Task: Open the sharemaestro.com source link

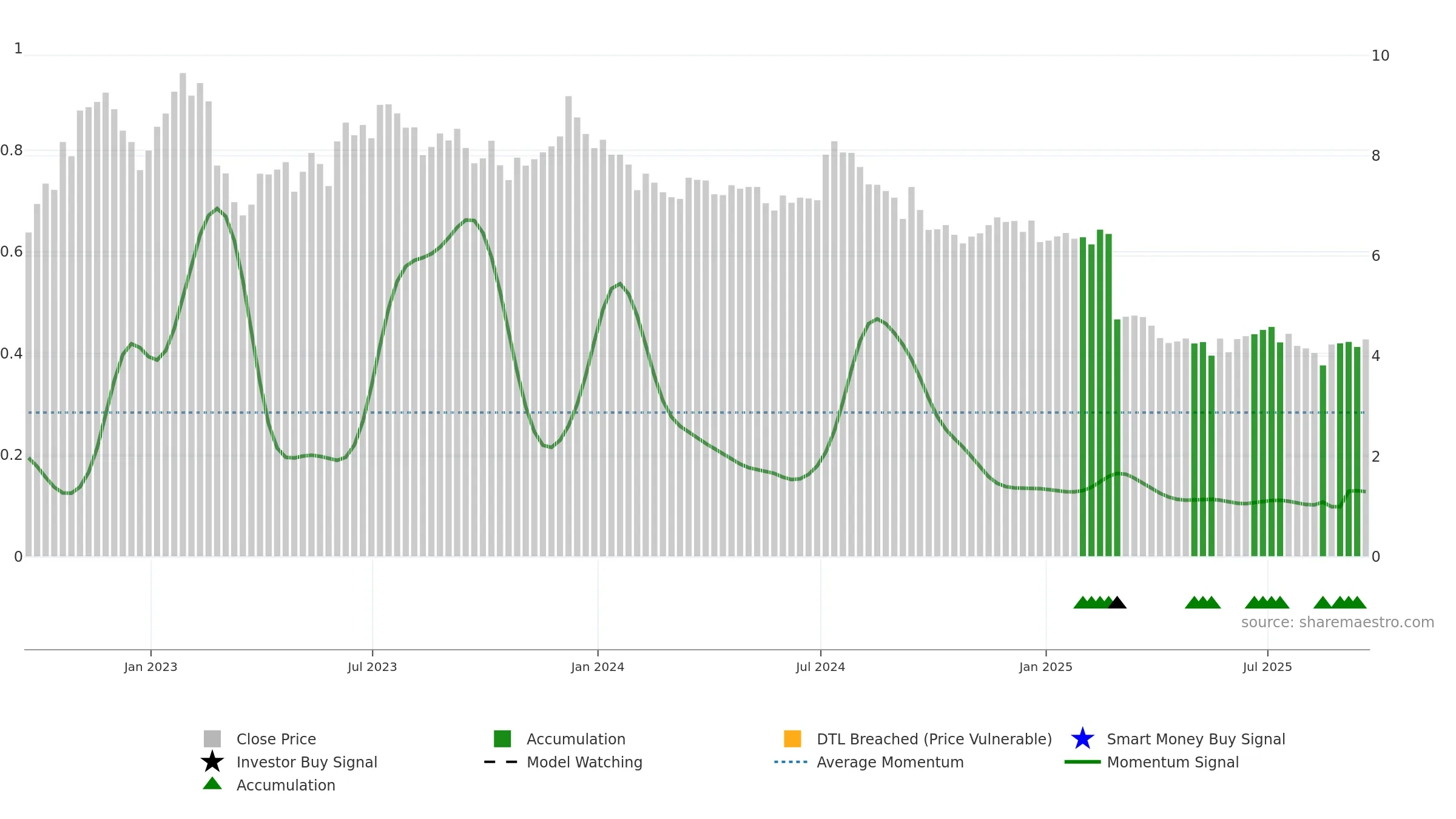Action: 1337,622
